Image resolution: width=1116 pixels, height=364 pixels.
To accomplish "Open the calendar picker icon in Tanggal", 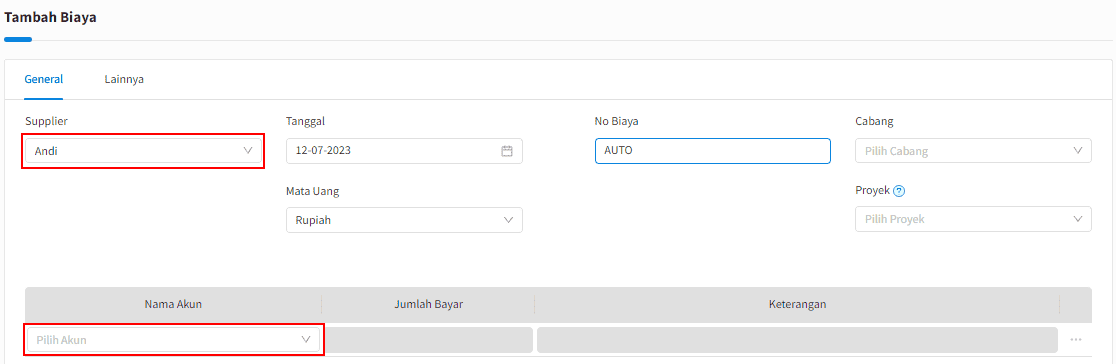I will (507, 151).
